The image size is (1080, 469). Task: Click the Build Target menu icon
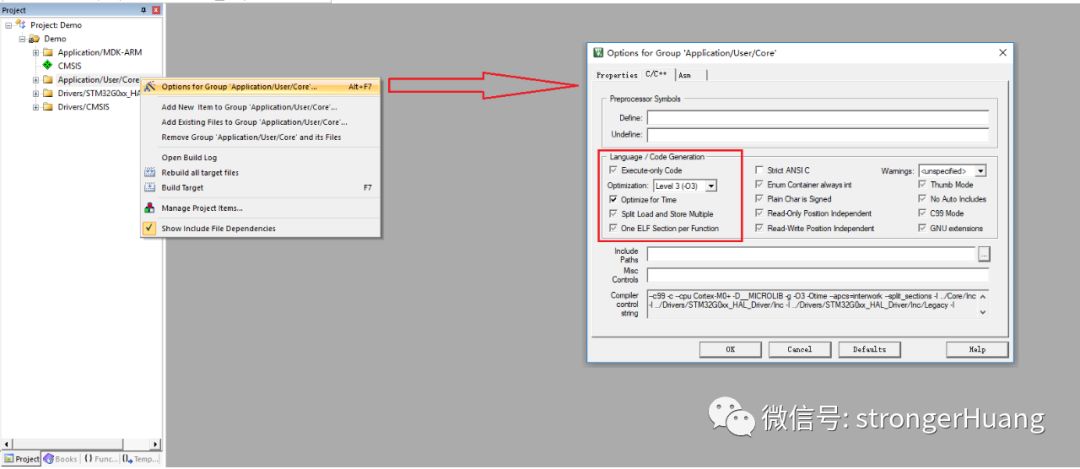[149, 187]
